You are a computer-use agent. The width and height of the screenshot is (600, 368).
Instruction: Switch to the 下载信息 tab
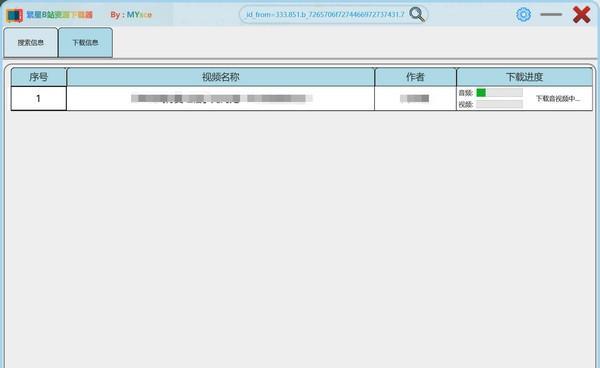pos(85,42)
